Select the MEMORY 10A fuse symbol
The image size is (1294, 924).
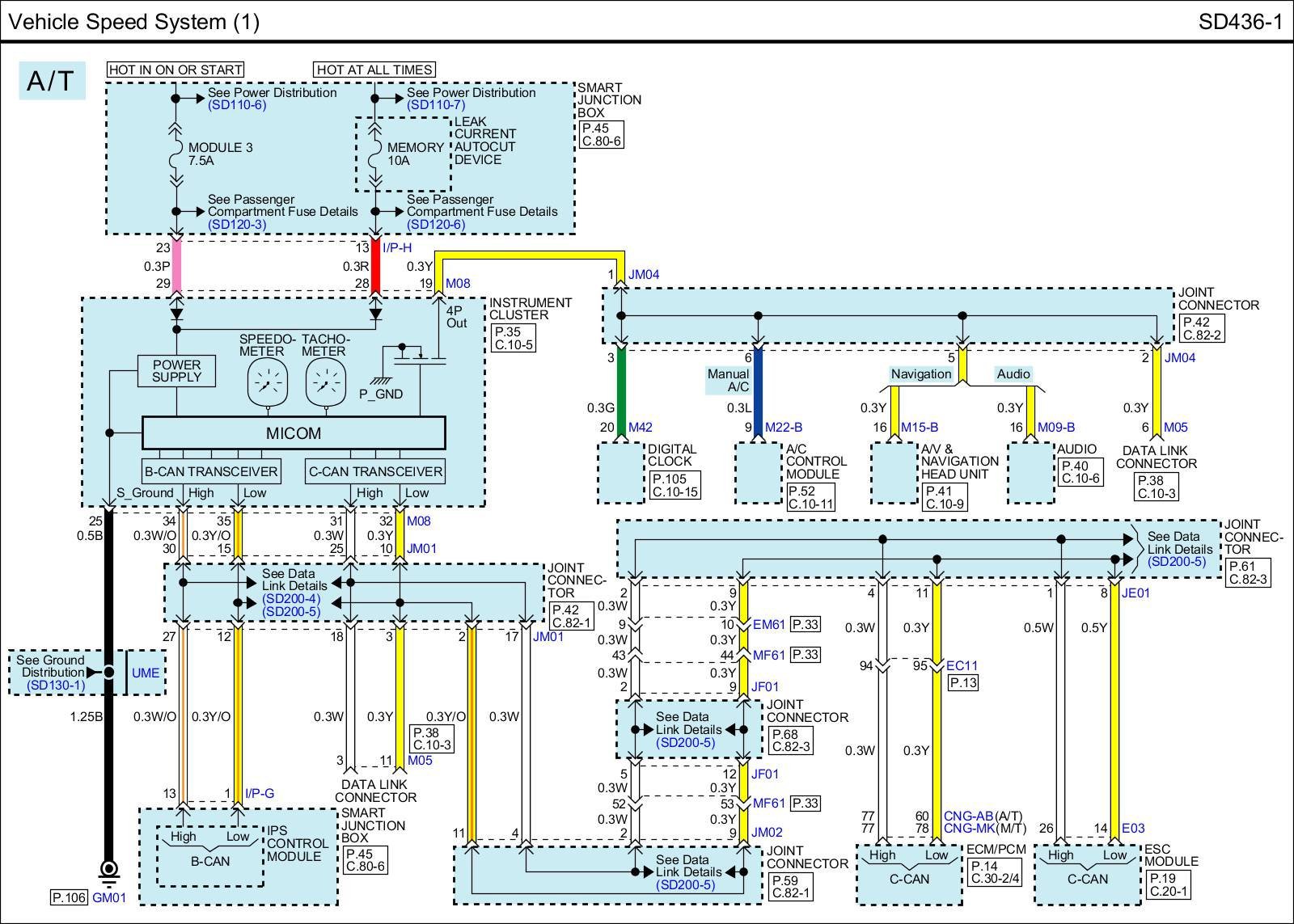[374, 154]
